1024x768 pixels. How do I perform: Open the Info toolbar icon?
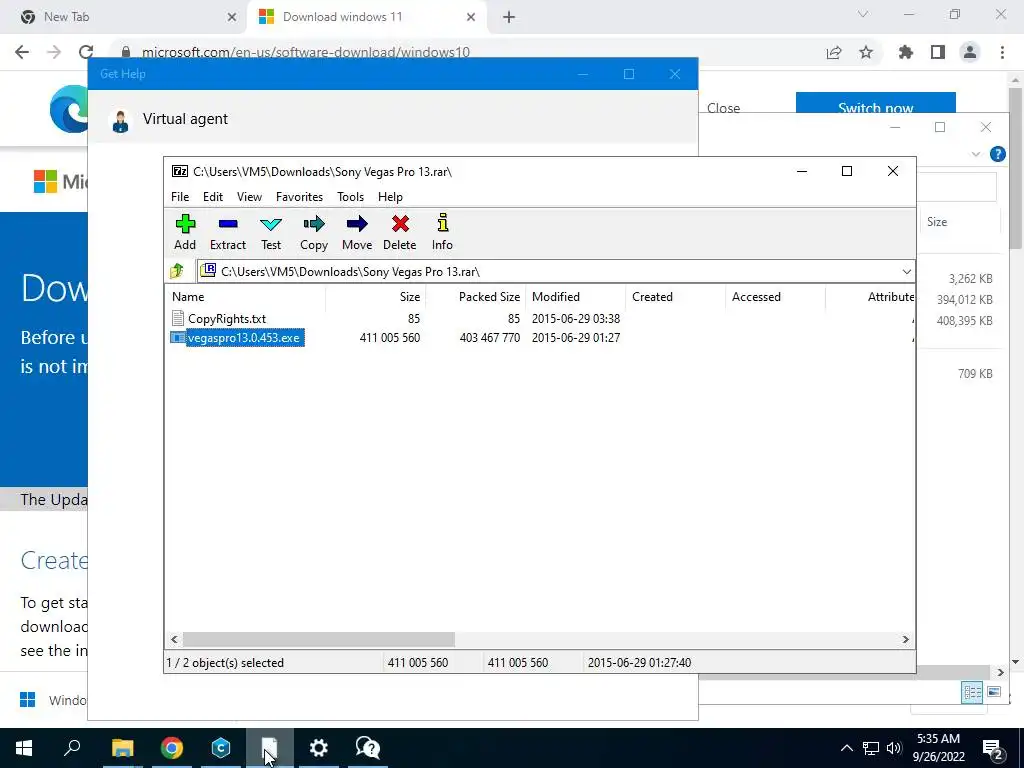442,232
